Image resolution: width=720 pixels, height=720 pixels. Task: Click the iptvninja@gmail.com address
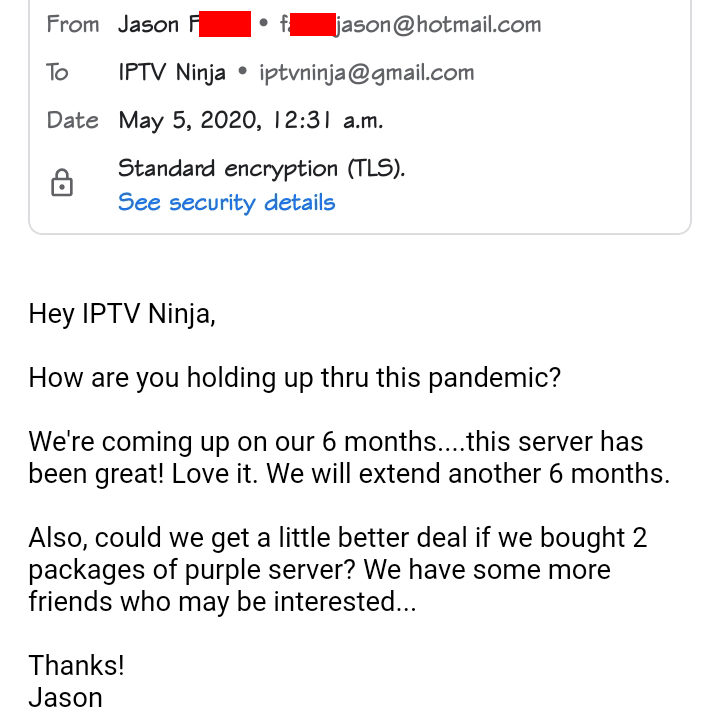tap(366, 73)
